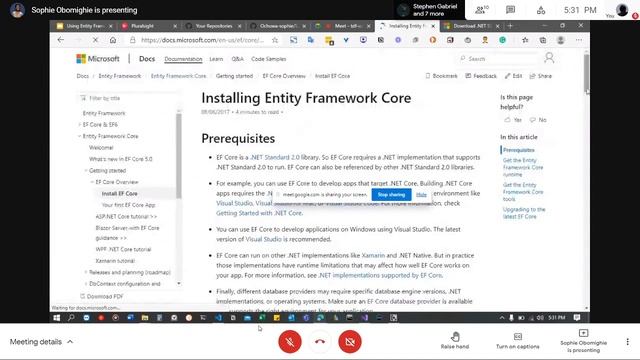
Task: Click browser back arrow
Action: pos(61,40)
